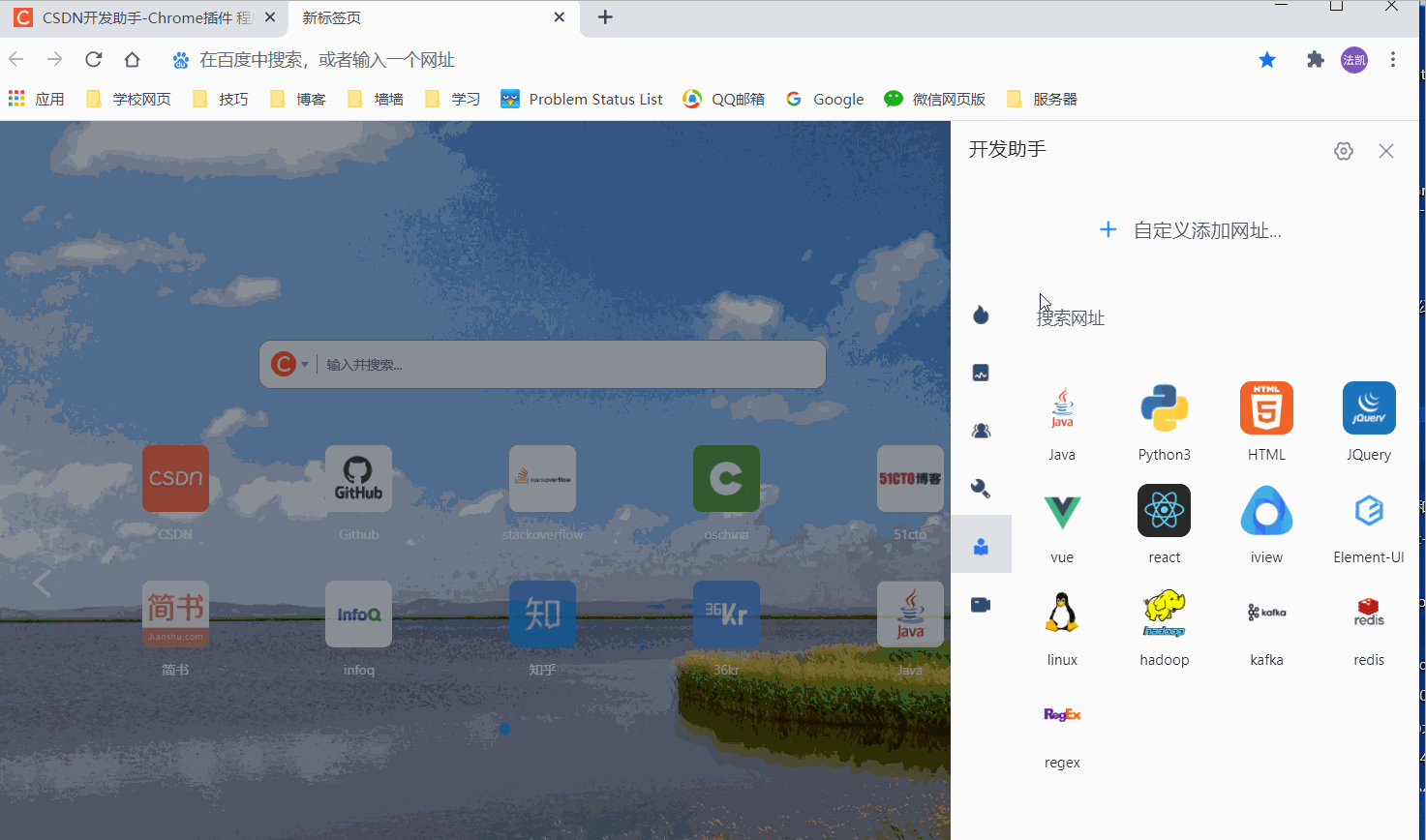This screenshot has height=840, width=1426.
Task: Open the InfoQ tile
Action: click(358, 614)
